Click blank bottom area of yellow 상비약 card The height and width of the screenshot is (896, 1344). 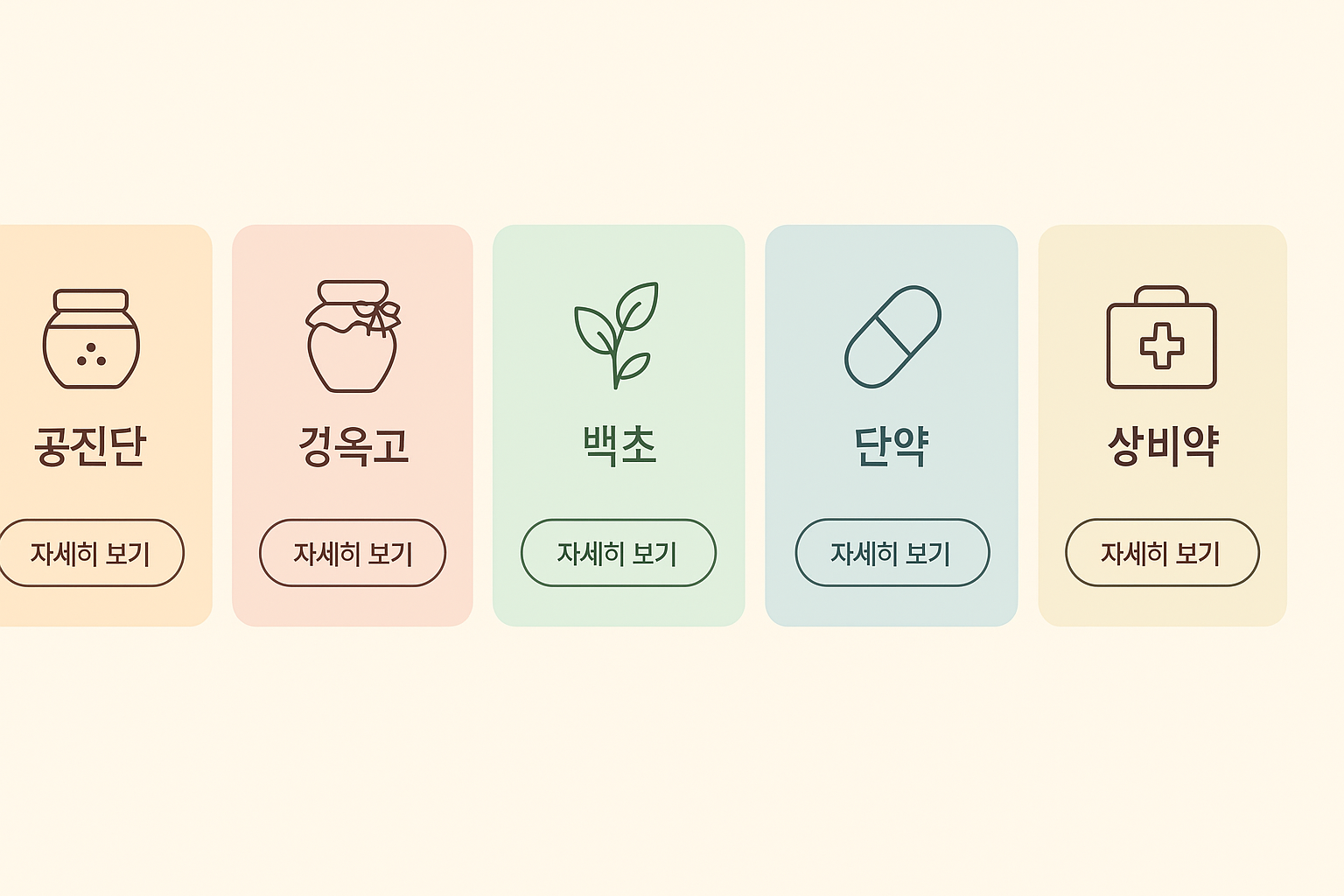pos(1162,607)
